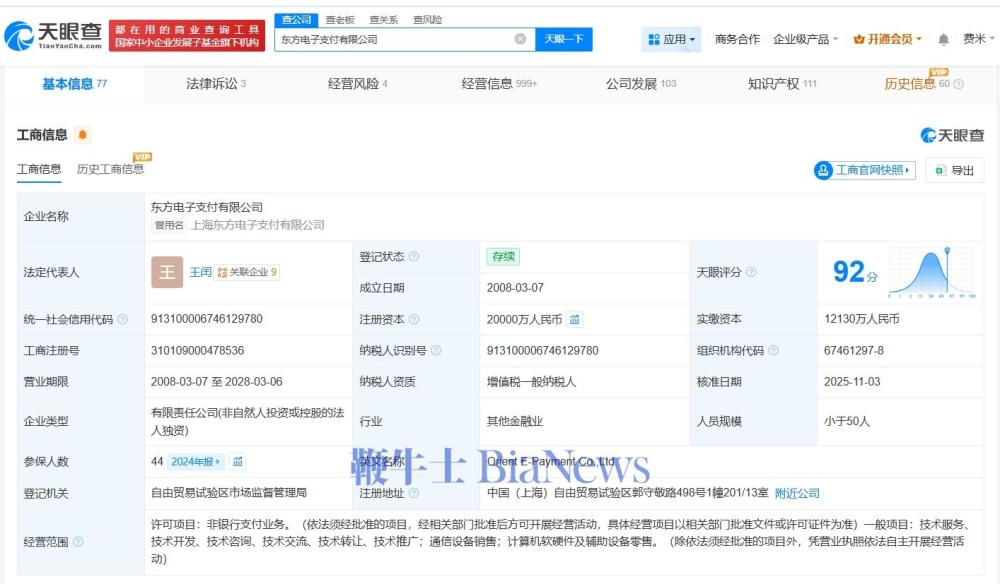Click the 关联企业 9 badge
This screenshot has height=584, width=1000.
click(247, 272)
